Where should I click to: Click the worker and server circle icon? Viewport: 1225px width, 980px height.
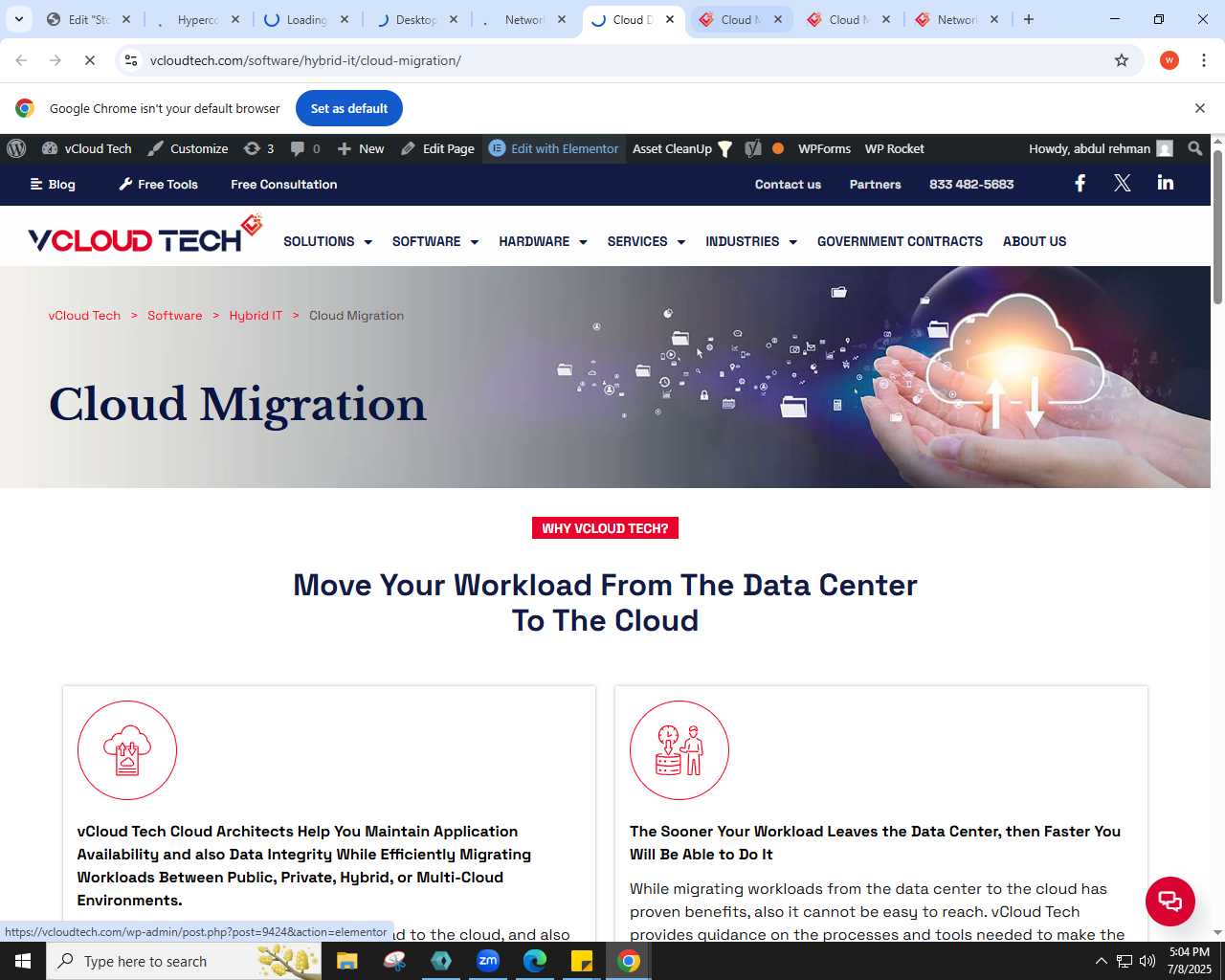679,750
